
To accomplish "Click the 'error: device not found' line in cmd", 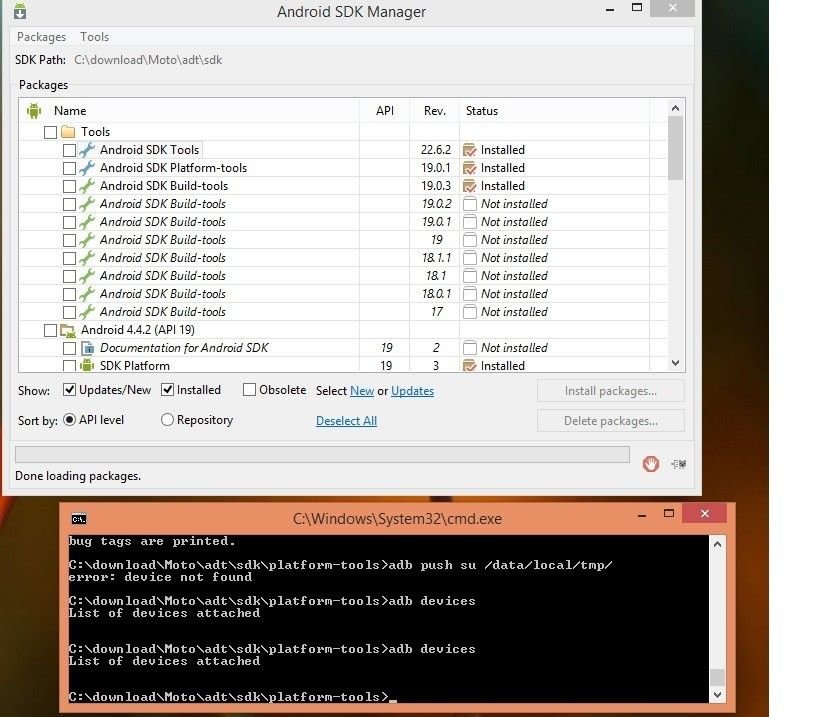I will point(160,577).
